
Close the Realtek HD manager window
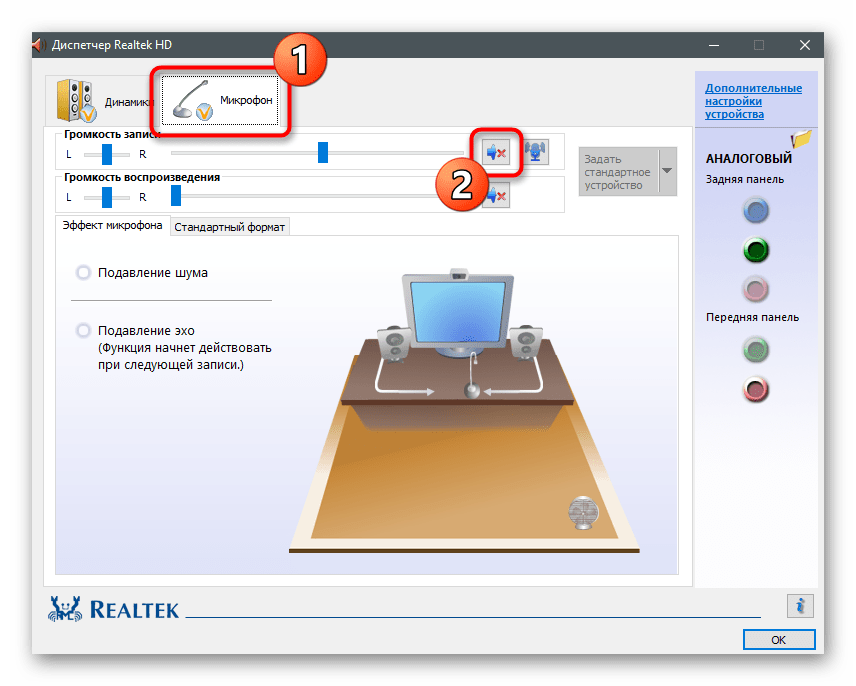coord(805,45)
